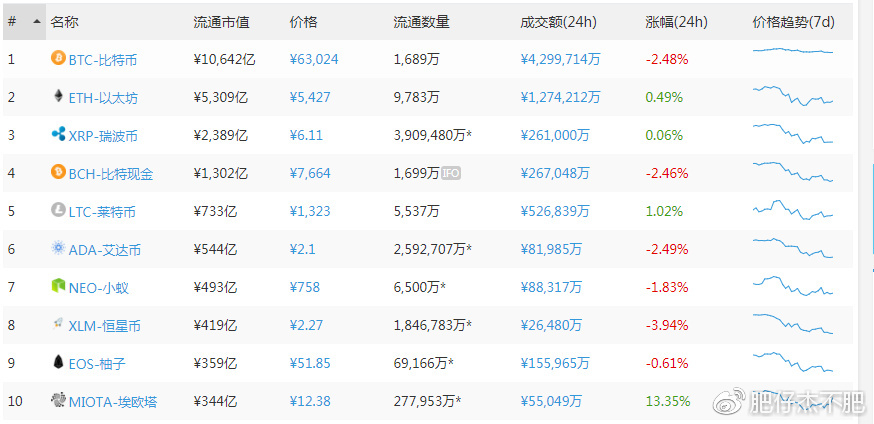Click ADA volume ¥81,985万
Viewport: 874px width, 424px height.
coord(551,249)
